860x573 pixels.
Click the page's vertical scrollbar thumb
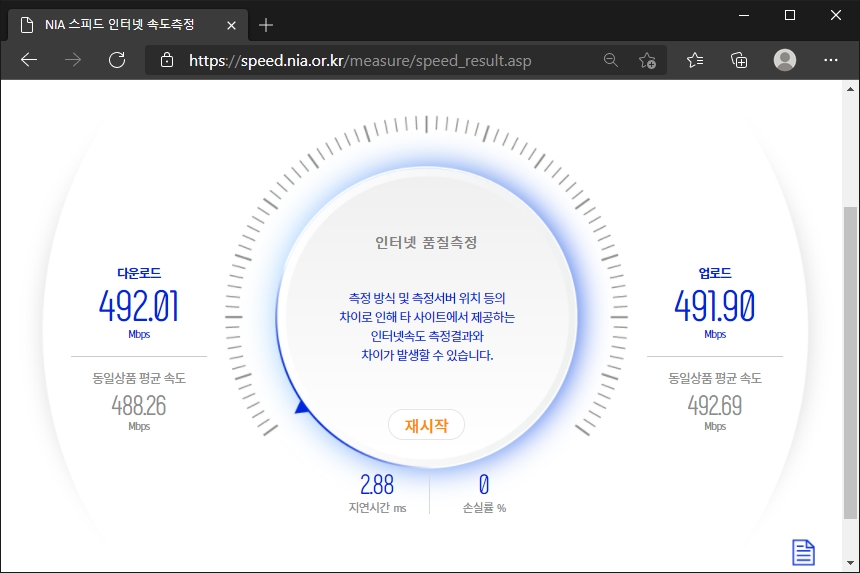850,362
